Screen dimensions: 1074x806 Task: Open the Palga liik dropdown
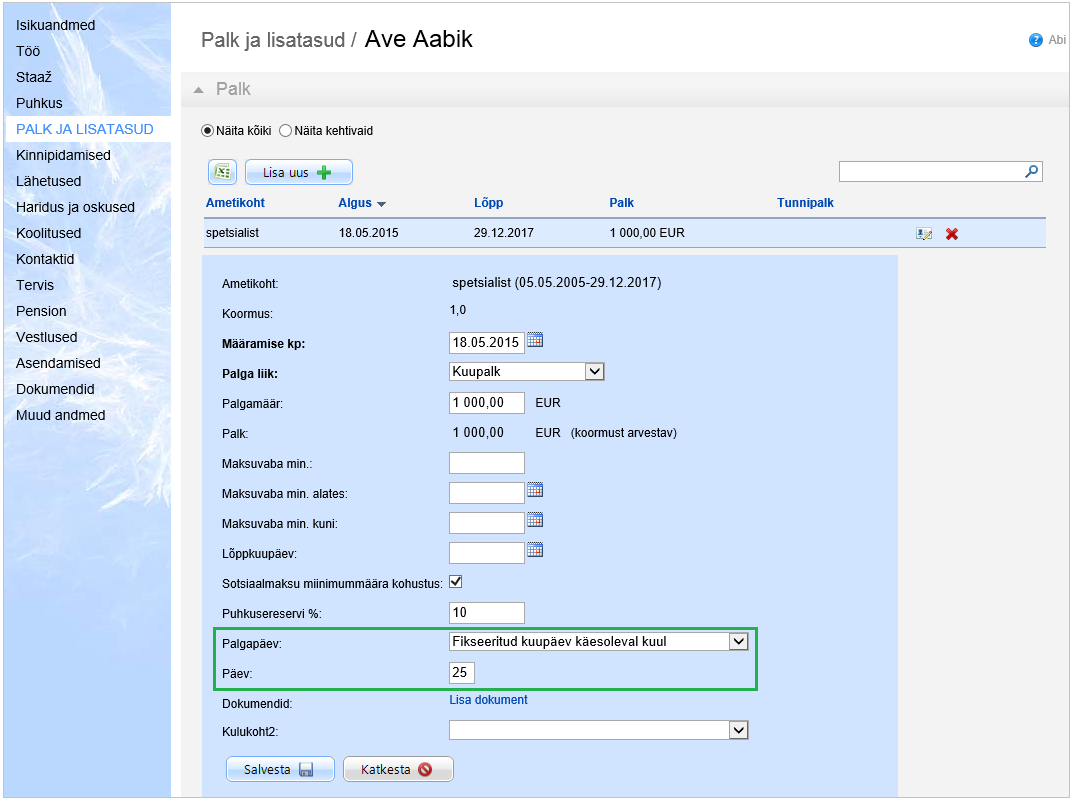pos(594,372)
